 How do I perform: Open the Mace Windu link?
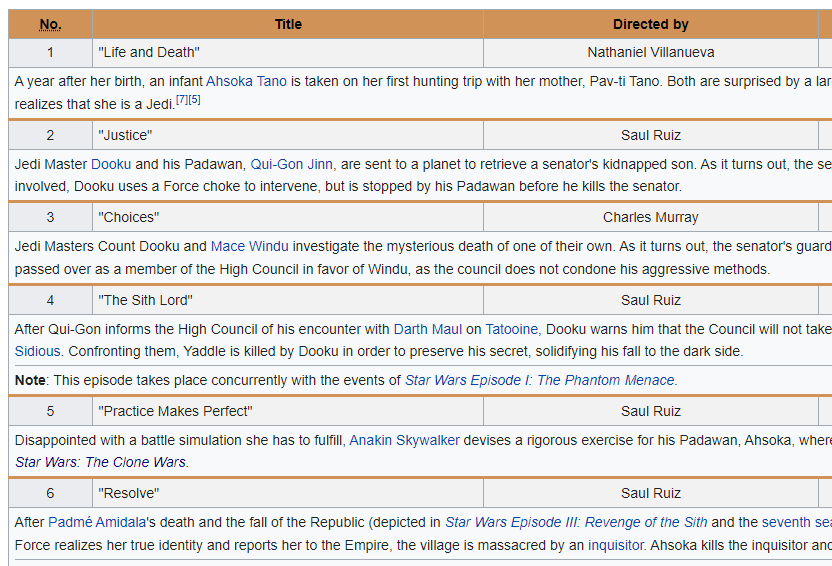pyautogui.click(x=249, y=246)
